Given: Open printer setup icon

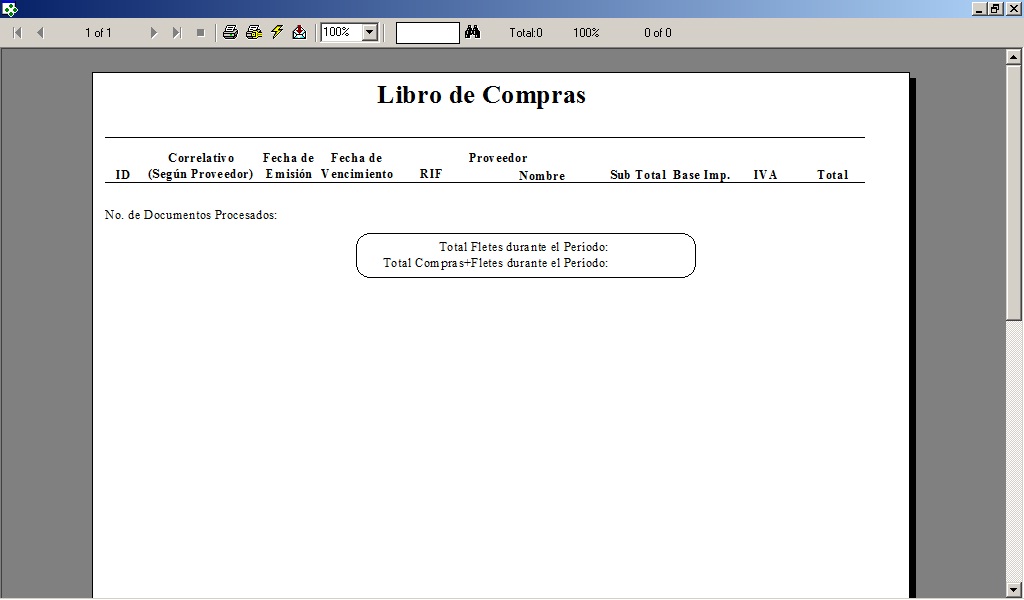Looking at the screenshot, I should tap(254, 32).
